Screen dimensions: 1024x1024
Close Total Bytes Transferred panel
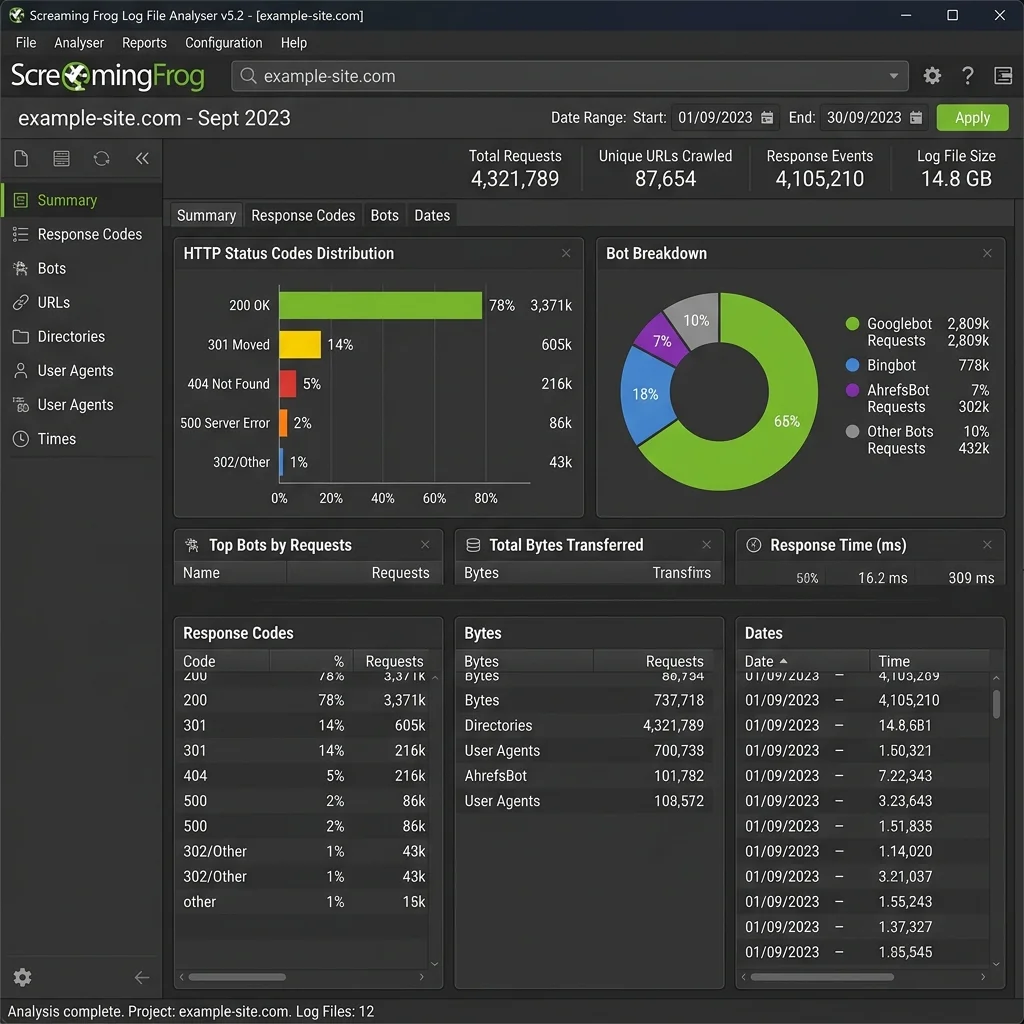(706, 545)
